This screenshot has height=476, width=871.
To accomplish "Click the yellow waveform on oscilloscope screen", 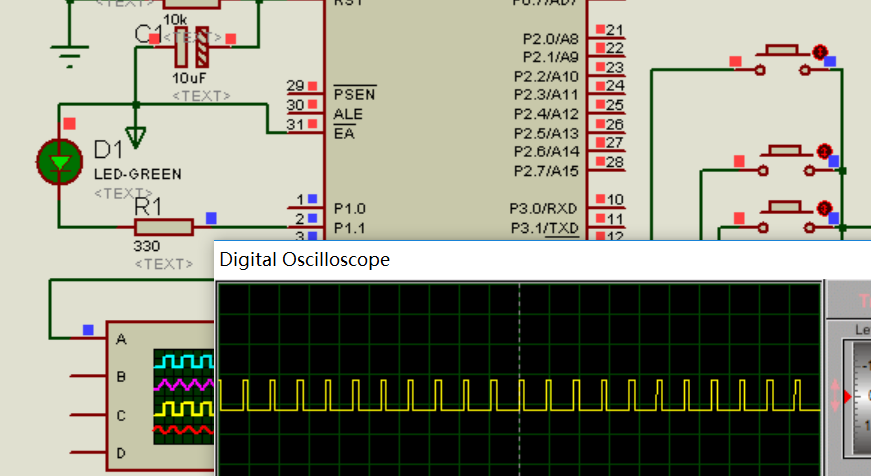I will 519,395.
